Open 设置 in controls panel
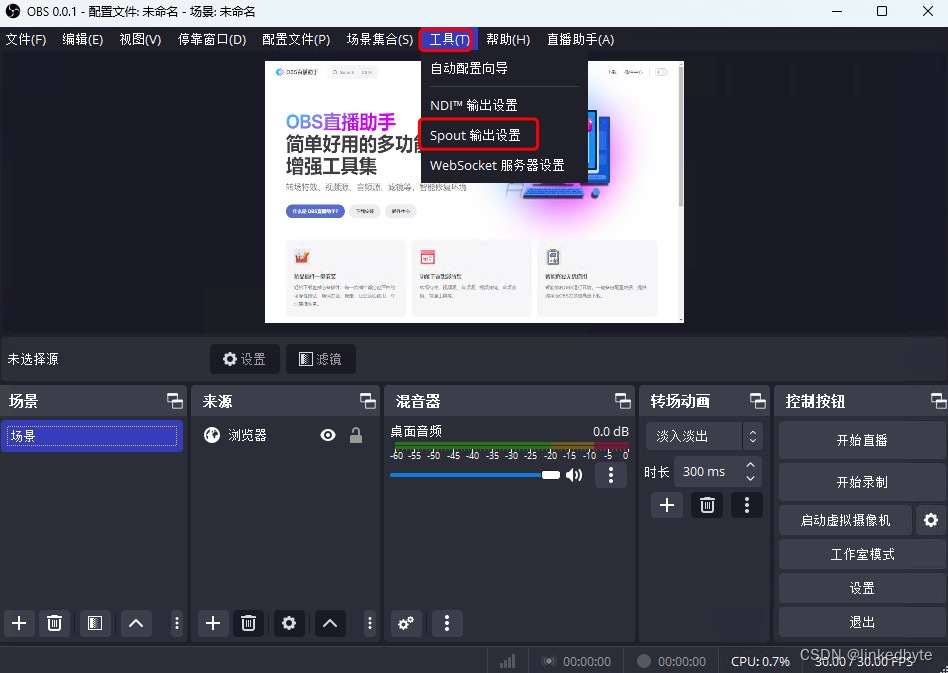The image size is (948, 673). (862, 588)
